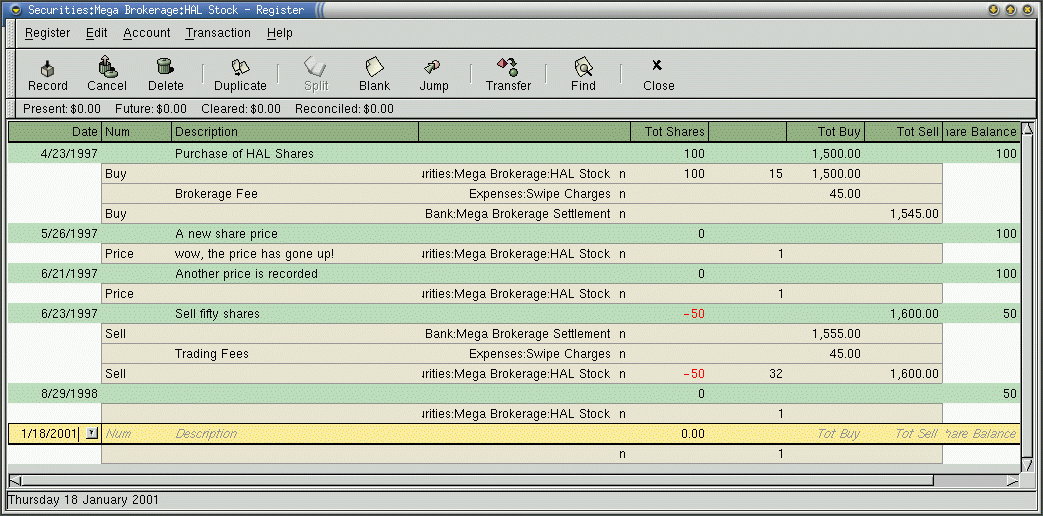
Task: Click the Help menu
Action: click(x=280, y=33)
